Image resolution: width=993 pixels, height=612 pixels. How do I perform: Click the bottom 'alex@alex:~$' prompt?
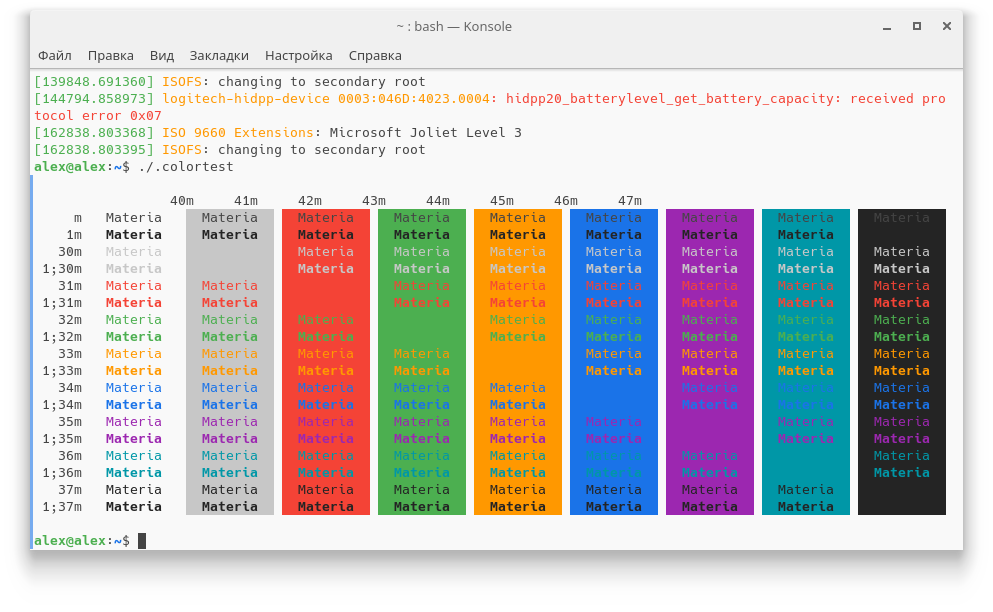click(82, 541)
